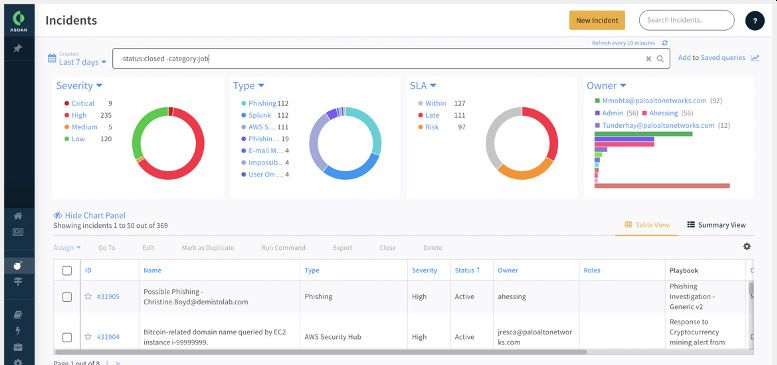
Task: Click the Roles column header
Action: point(592,270)
